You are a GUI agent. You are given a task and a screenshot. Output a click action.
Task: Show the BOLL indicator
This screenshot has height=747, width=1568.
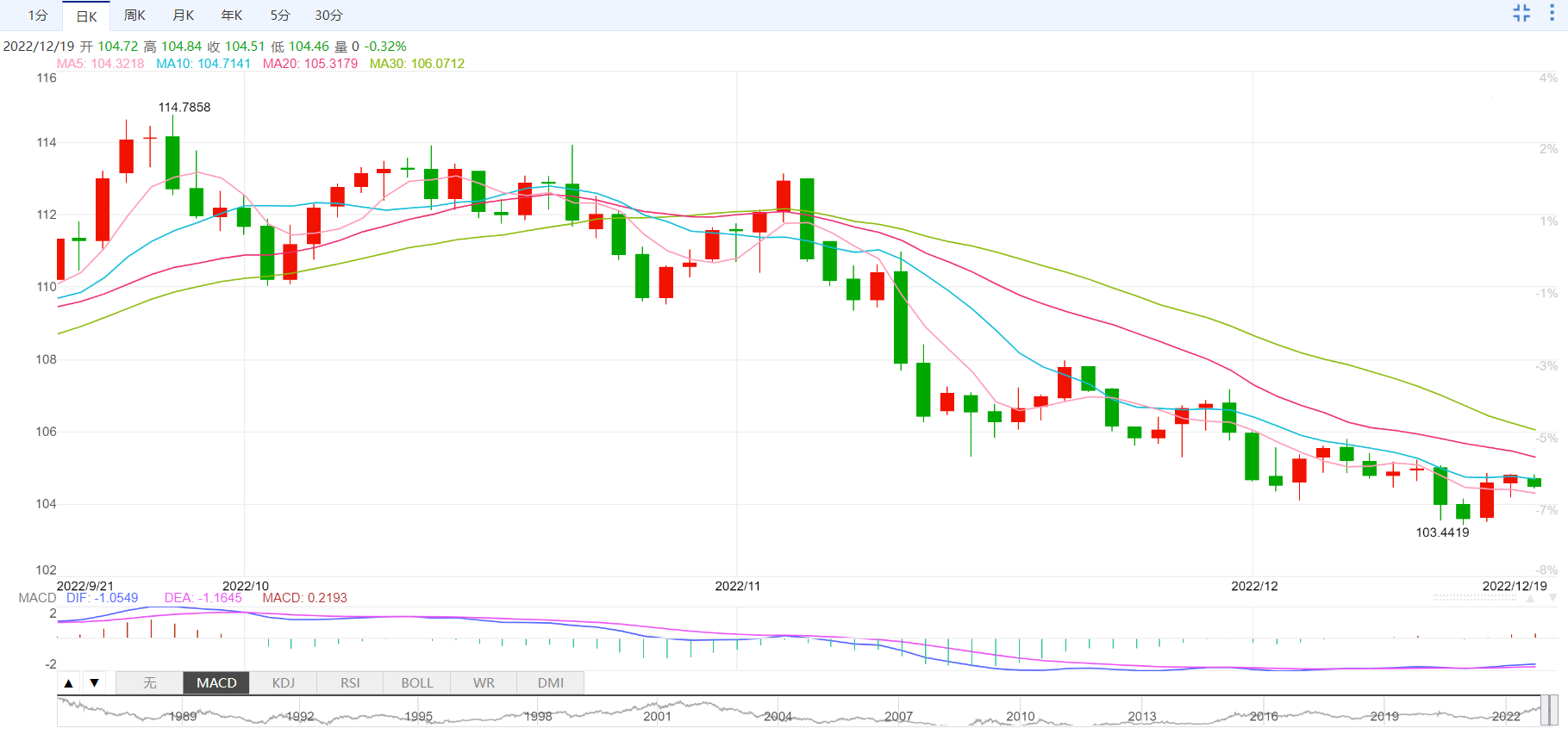[417, 683]
